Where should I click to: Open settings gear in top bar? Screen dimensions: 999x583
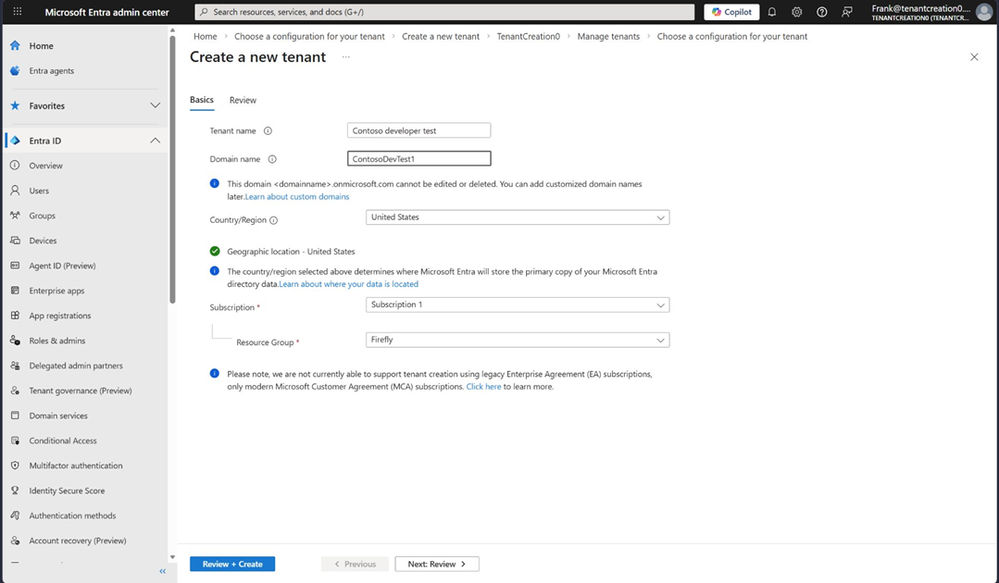tap(796, 11)
